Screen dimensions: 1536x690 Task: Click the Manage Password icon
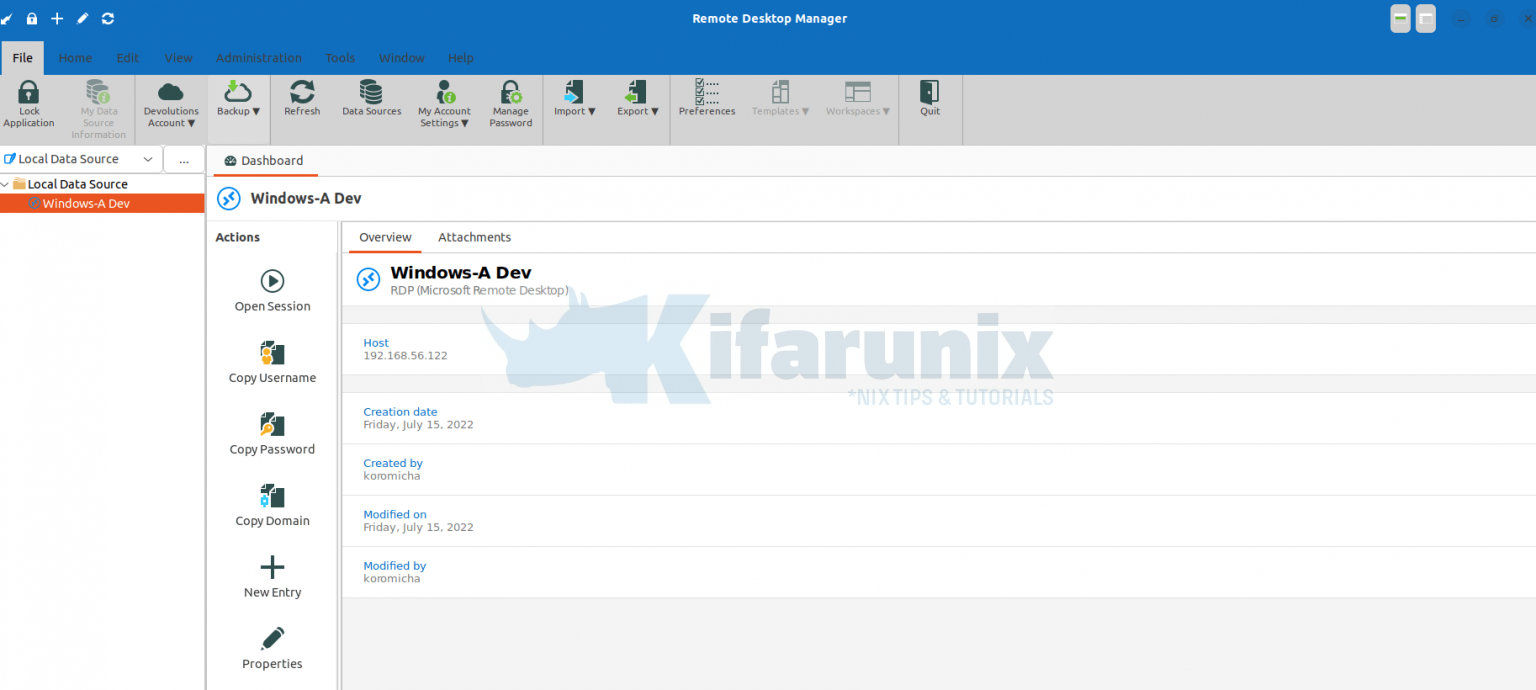(510, 103)
